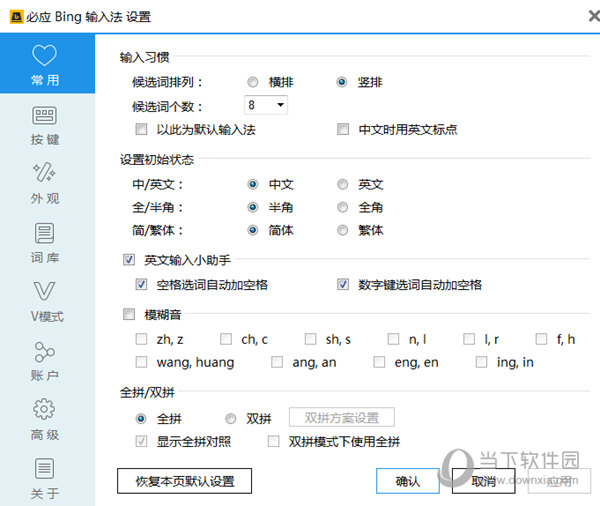The height and width of the screenshot is (506, 600).
Task: Enable the 模糊音 checkbox
Action: click(x=129, y=314)
